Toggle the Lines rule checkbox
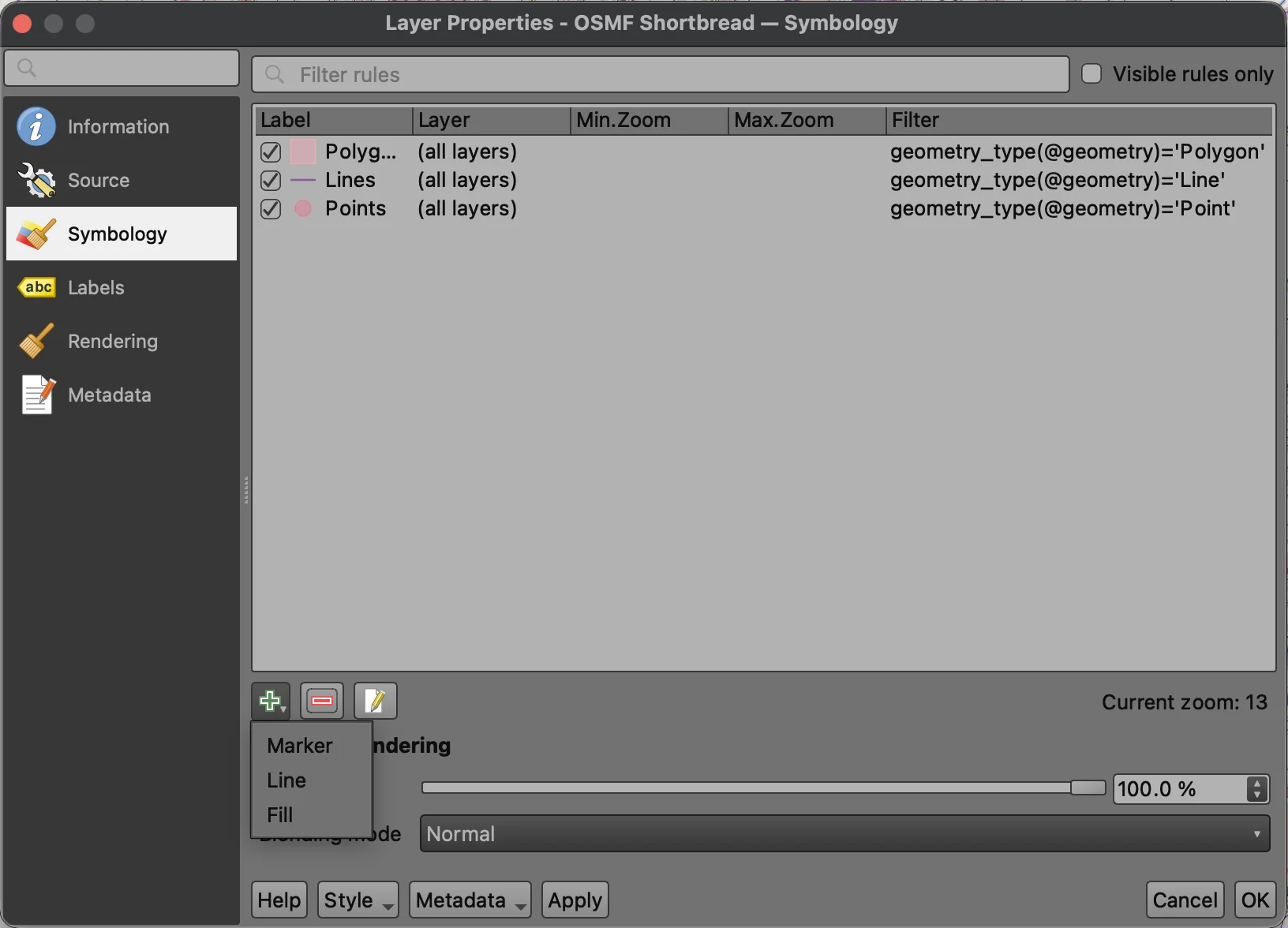Image resolution: width=1288 pixels, height=928 pixels. (271, 180)
